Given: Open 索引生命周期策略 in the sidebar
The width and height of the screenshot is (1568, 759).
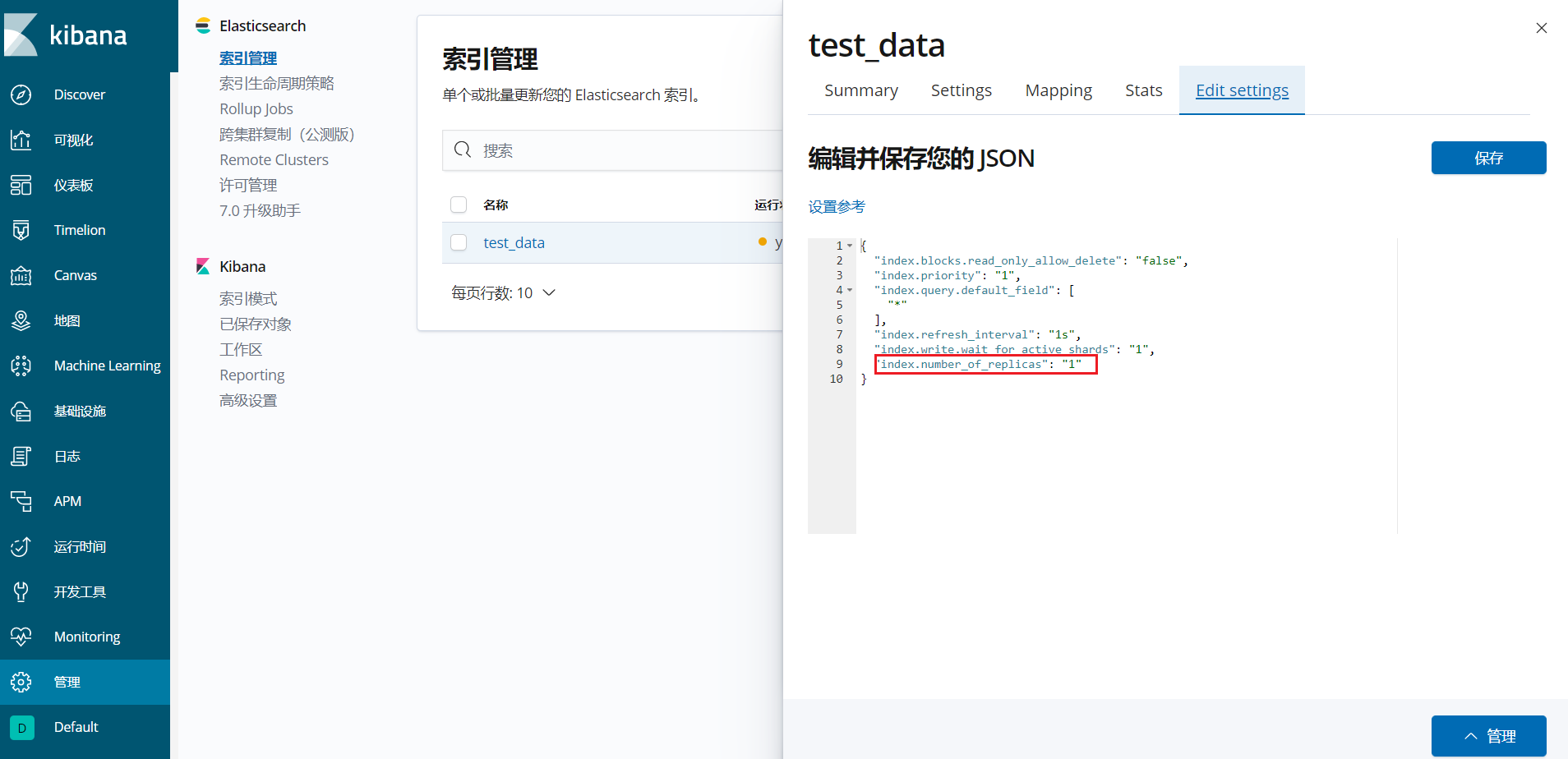Looking at the screenshot, I should coord(277,84).
